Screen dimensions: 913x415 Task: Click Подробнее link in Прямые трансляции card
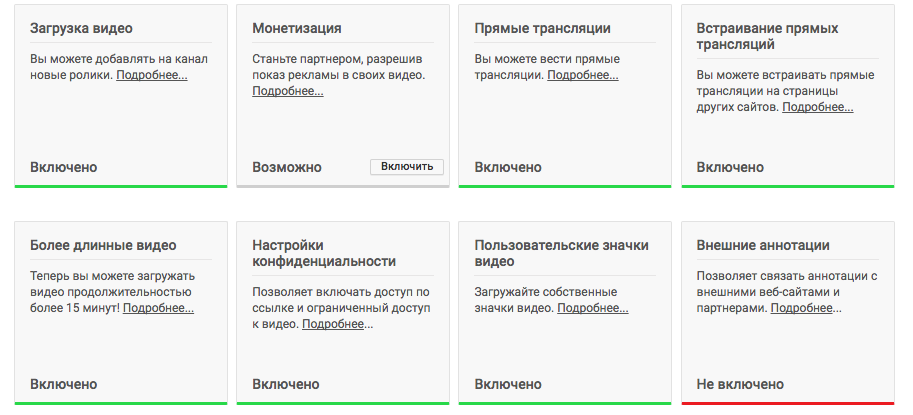(582, 75)
